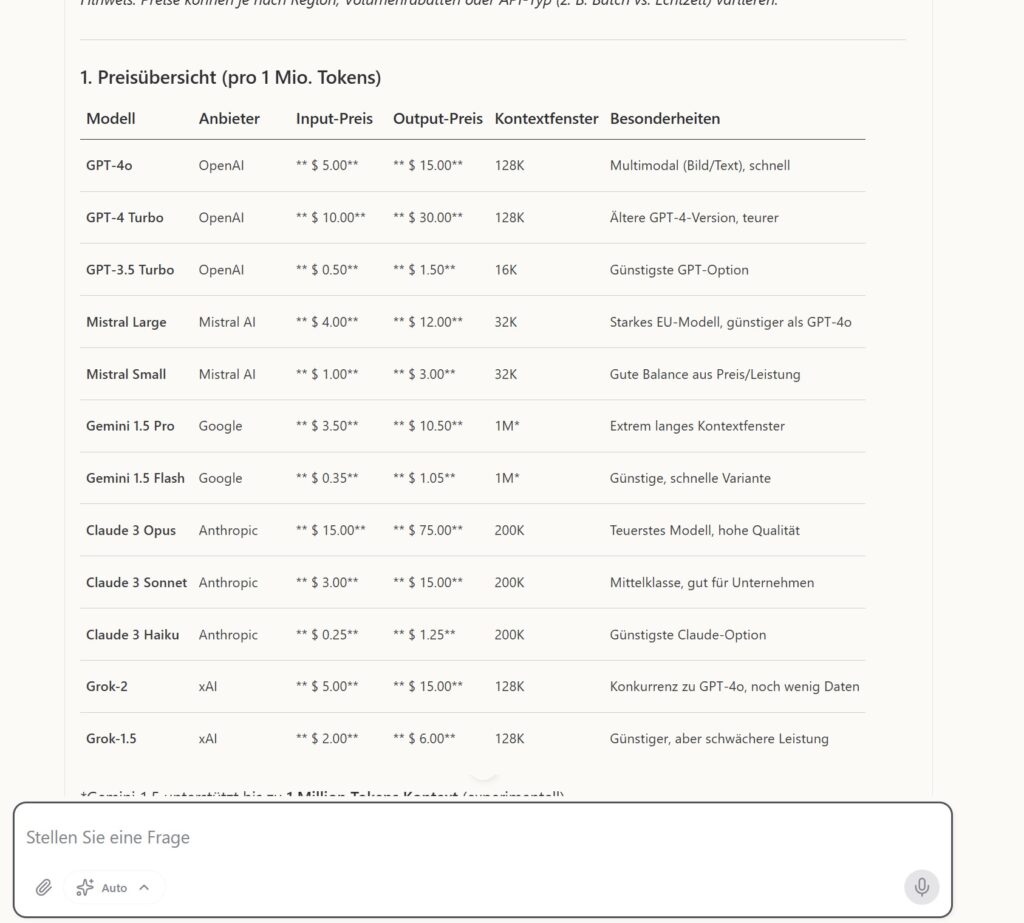Click the 'Gemini 1.5 Flash' model cell

135,478
